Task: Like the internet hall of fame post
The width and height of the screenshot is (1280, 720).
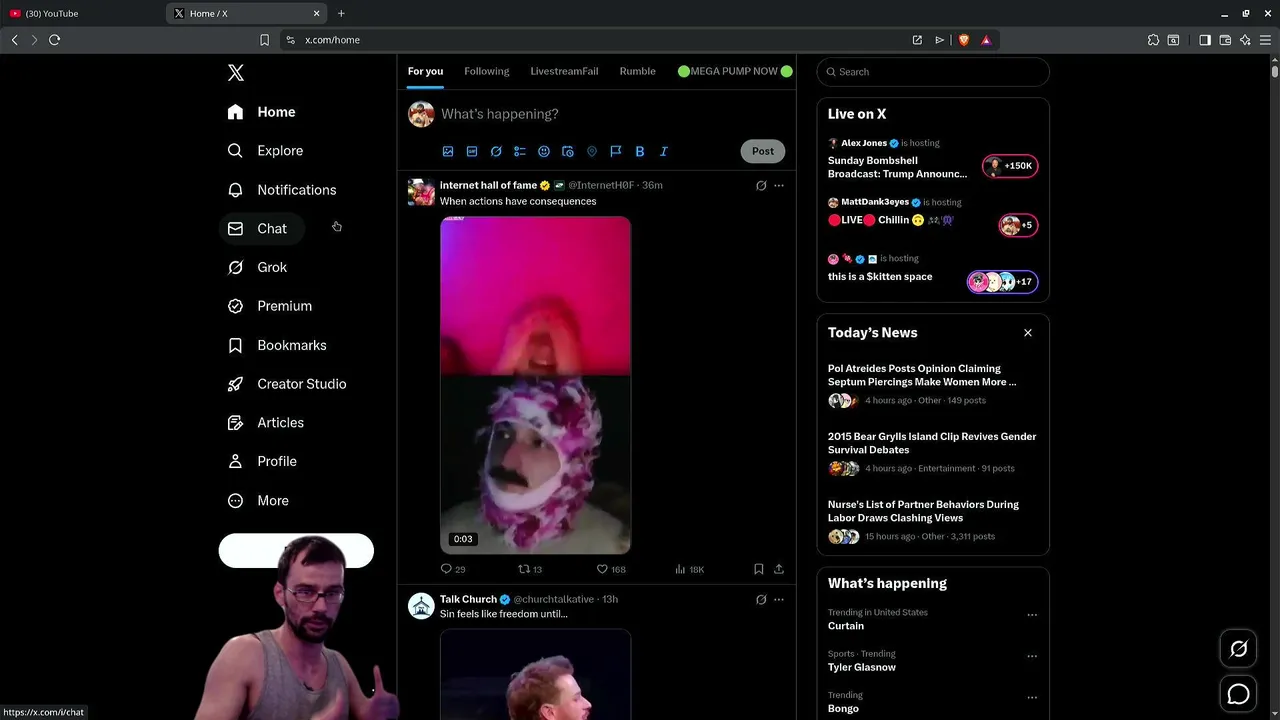Action: tap(611, 569)
